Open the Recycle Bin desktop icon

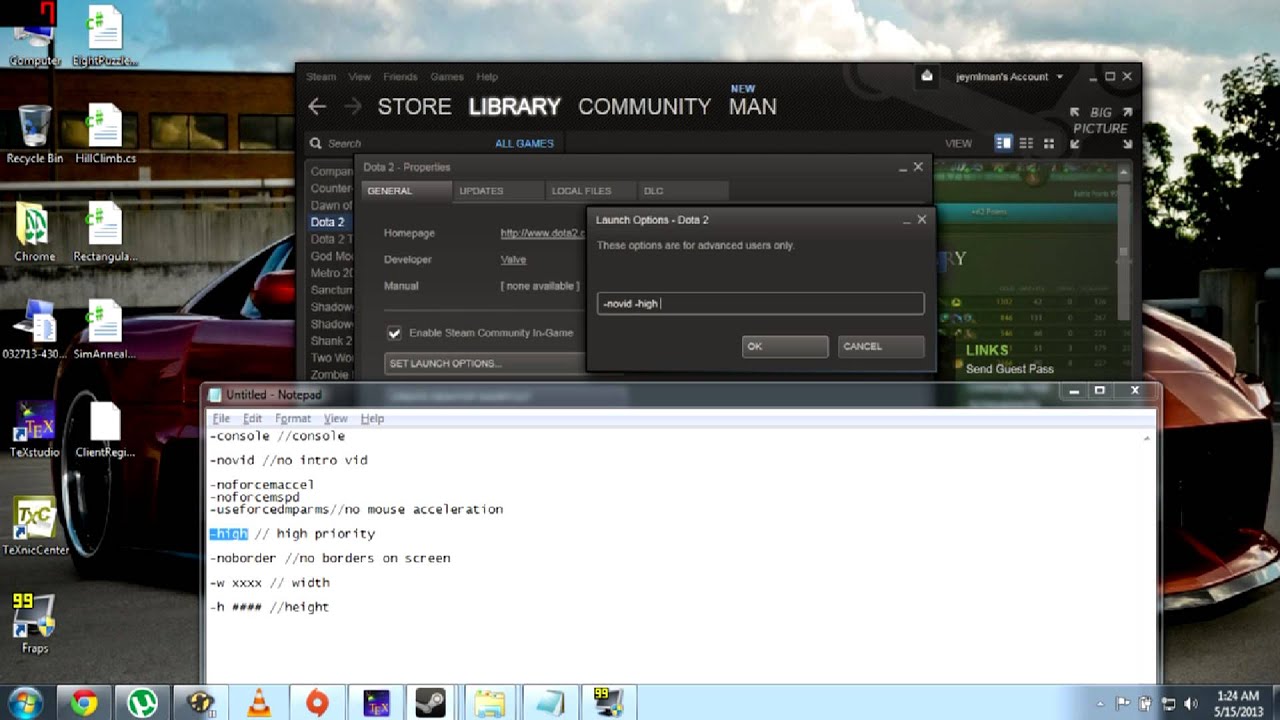34,134
